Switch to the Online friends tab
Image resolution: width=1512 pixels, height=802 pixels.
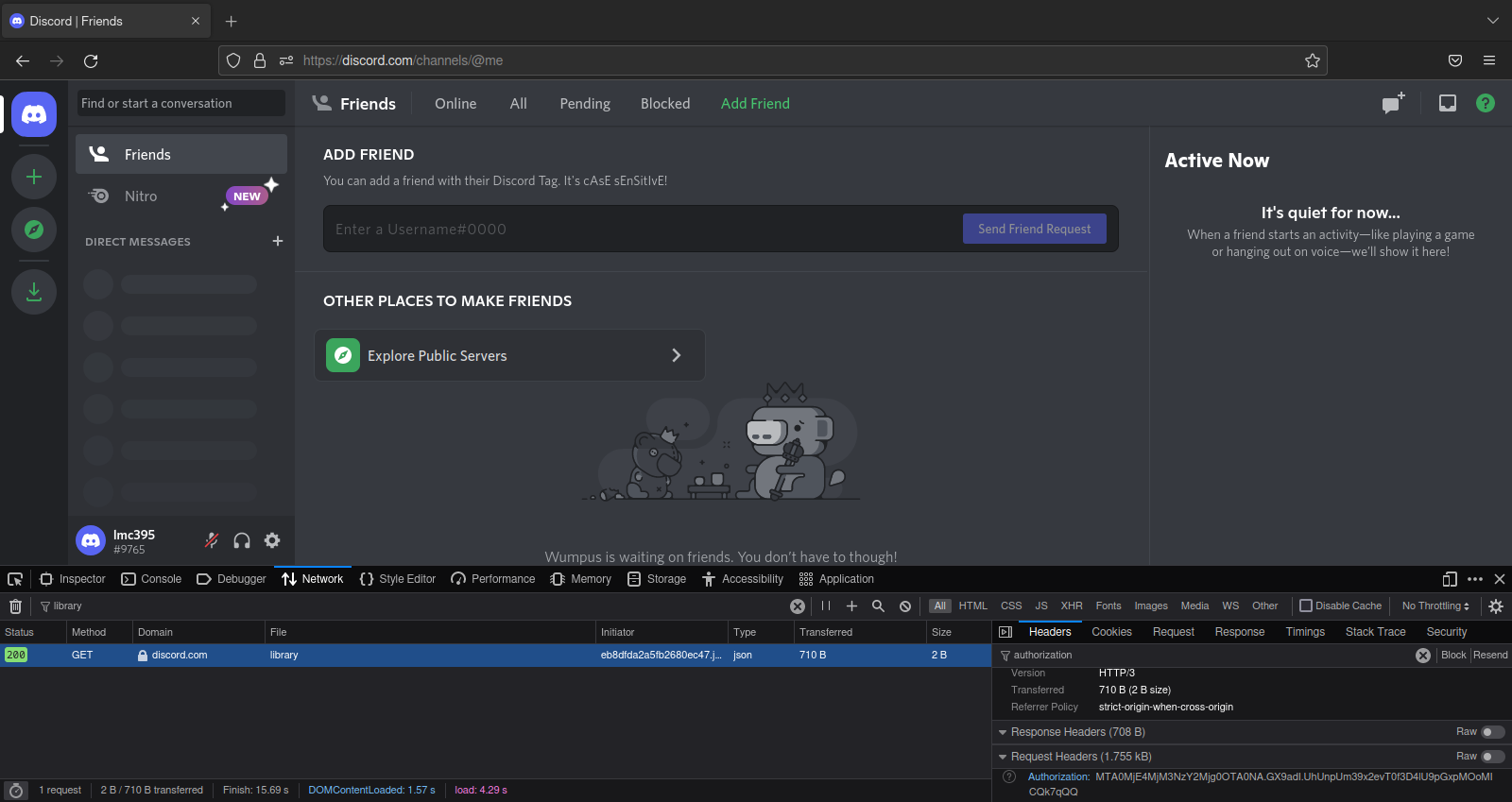tap(455, 104)
